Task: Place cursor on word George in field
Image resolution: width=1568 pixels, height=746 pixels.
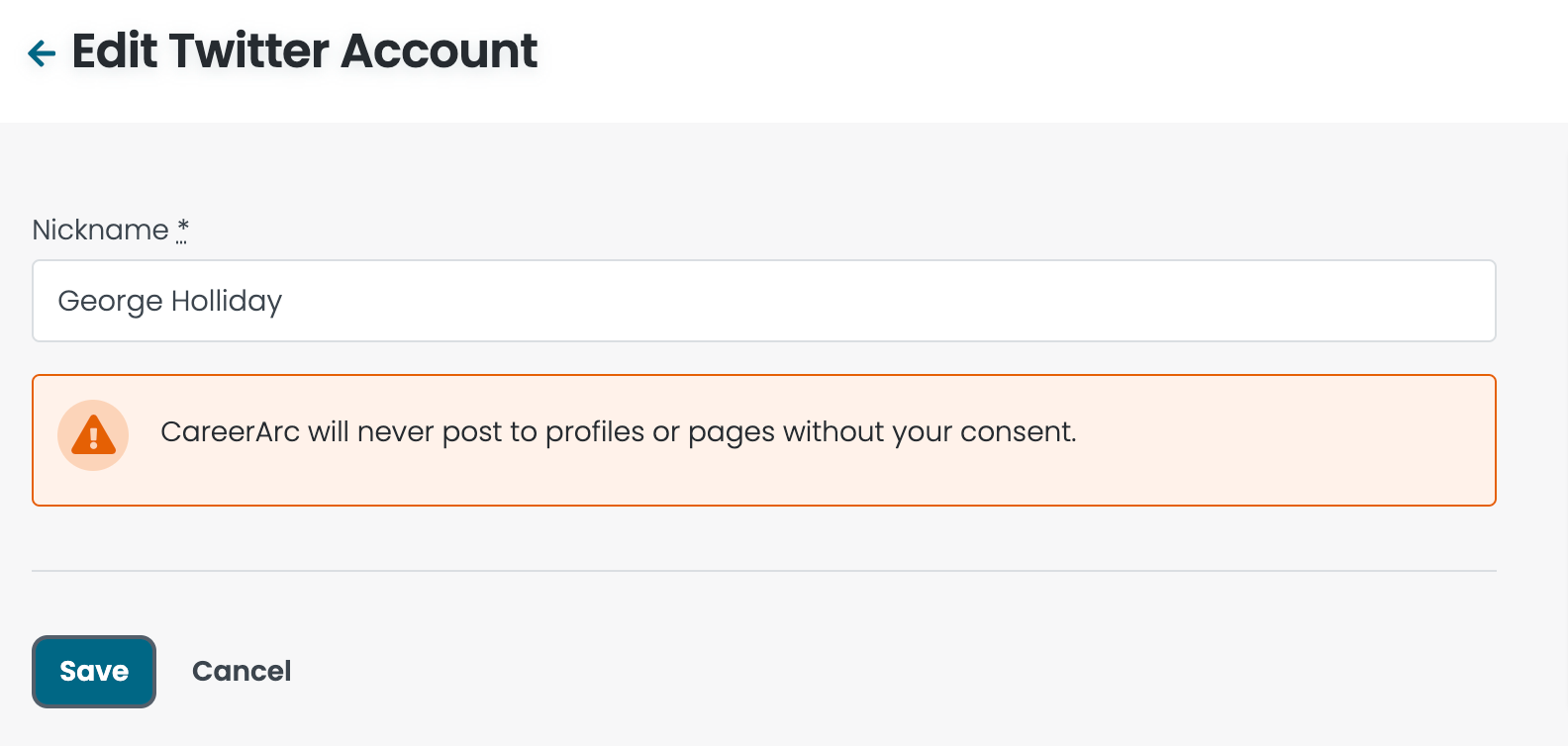Action: [x=110, y=302]
